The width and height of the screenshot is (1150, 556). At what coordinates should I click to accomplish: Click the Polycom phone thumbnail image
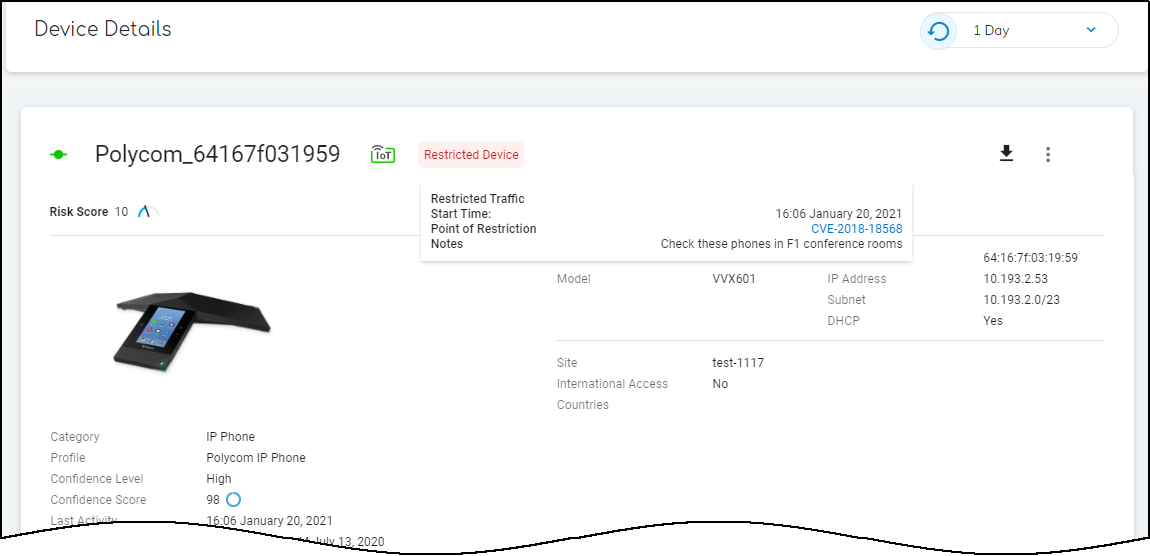(x=192, y=332)
